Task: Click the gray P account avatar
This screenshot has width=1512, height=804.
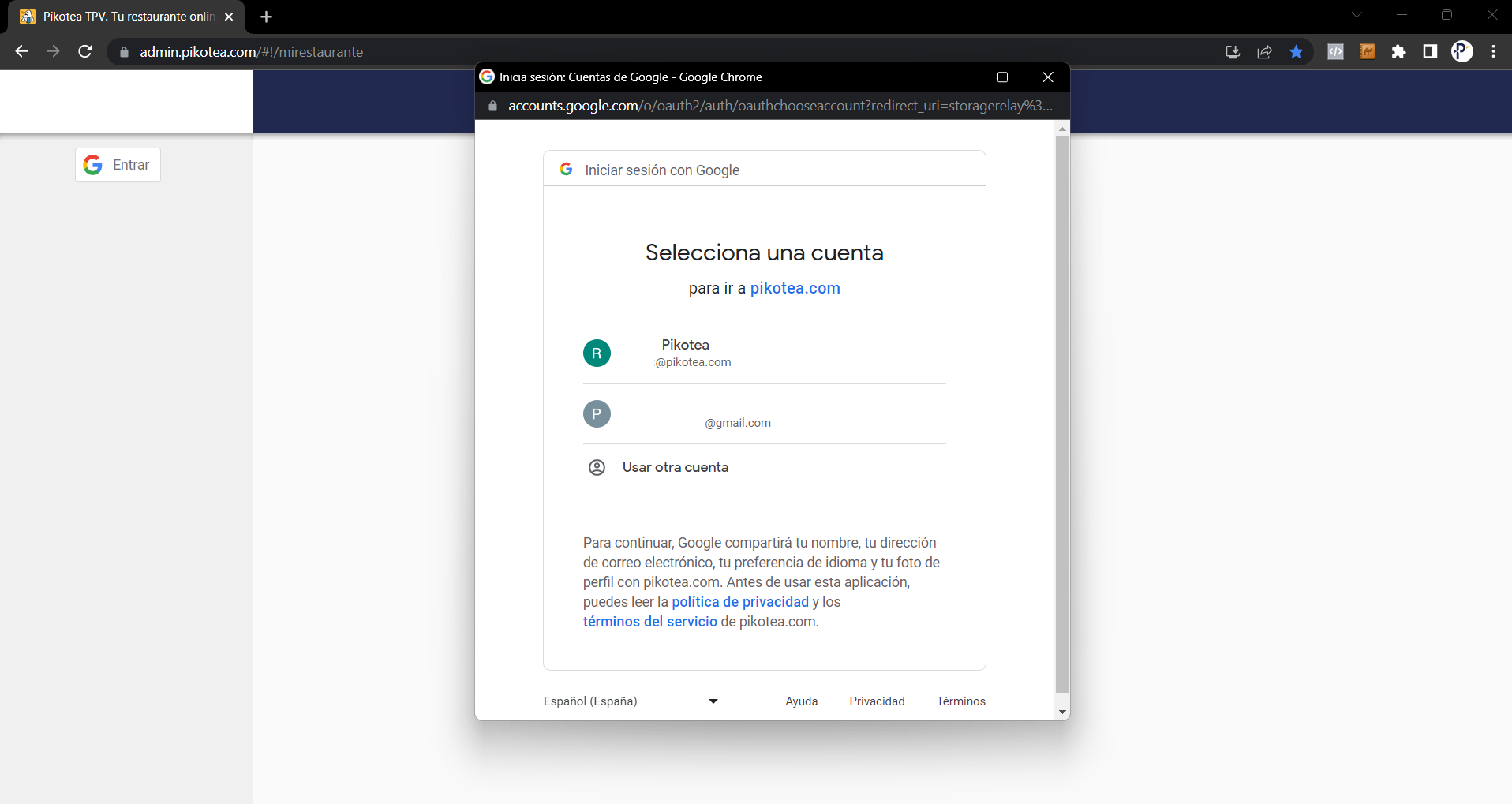Action: point(597,413)
